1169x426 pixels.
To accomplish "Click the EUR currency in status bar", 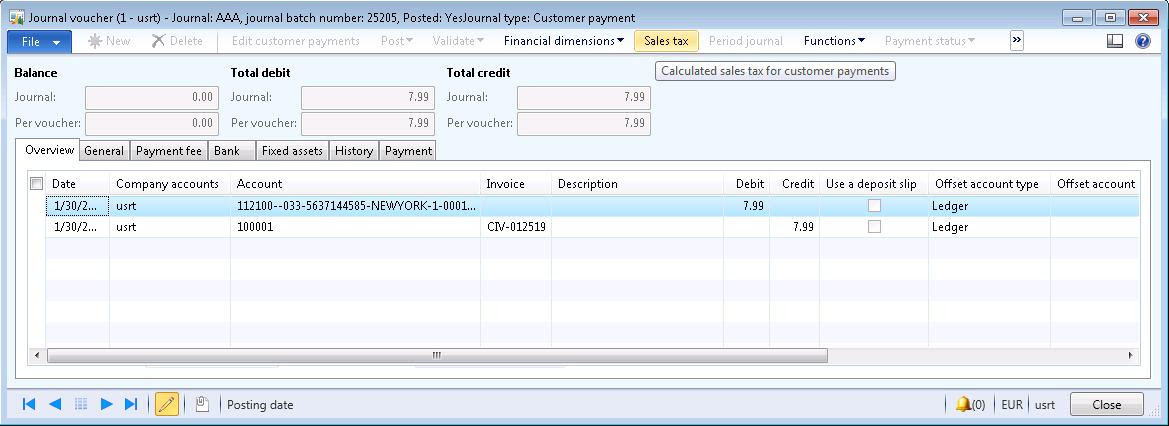I will point(1012,404).
